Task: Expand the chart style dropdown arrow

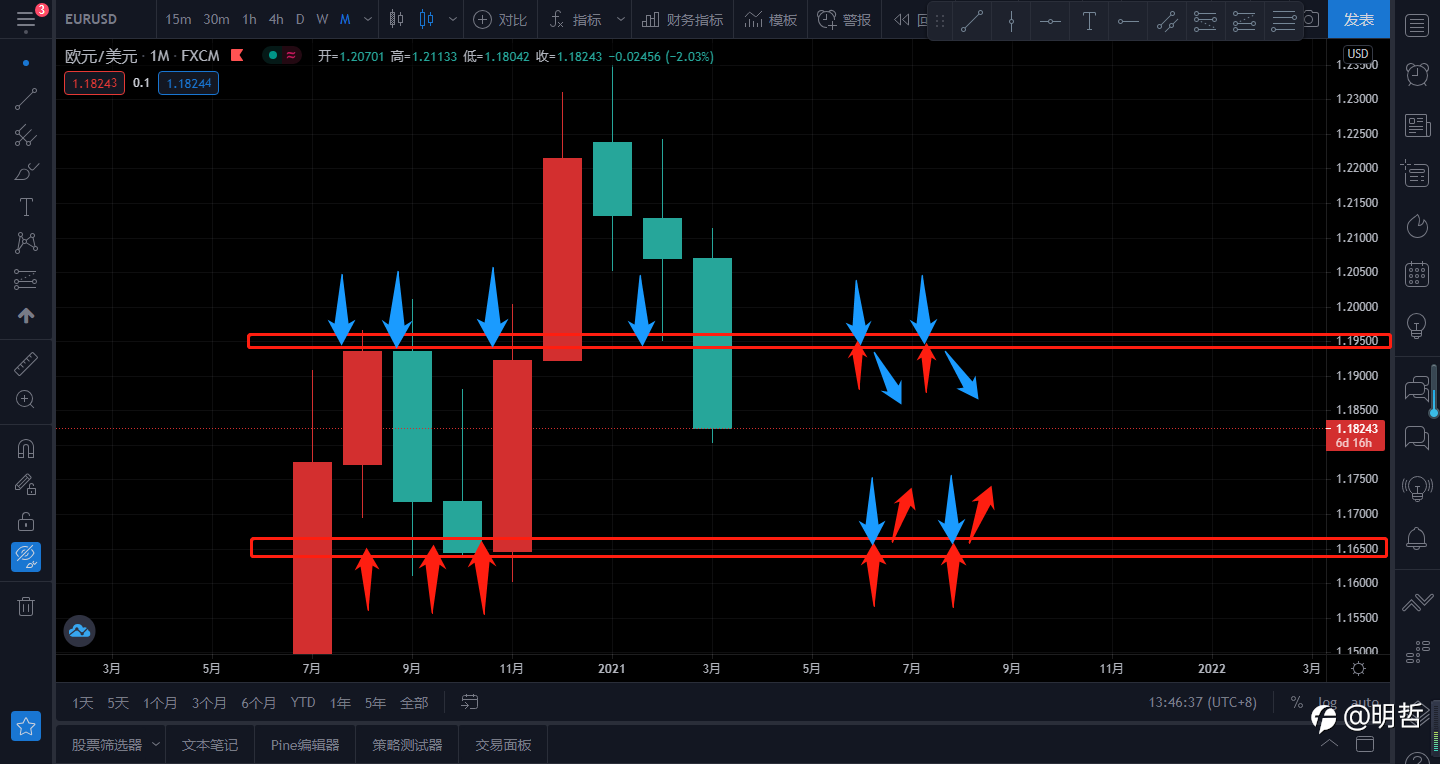Action: point(455,19)
